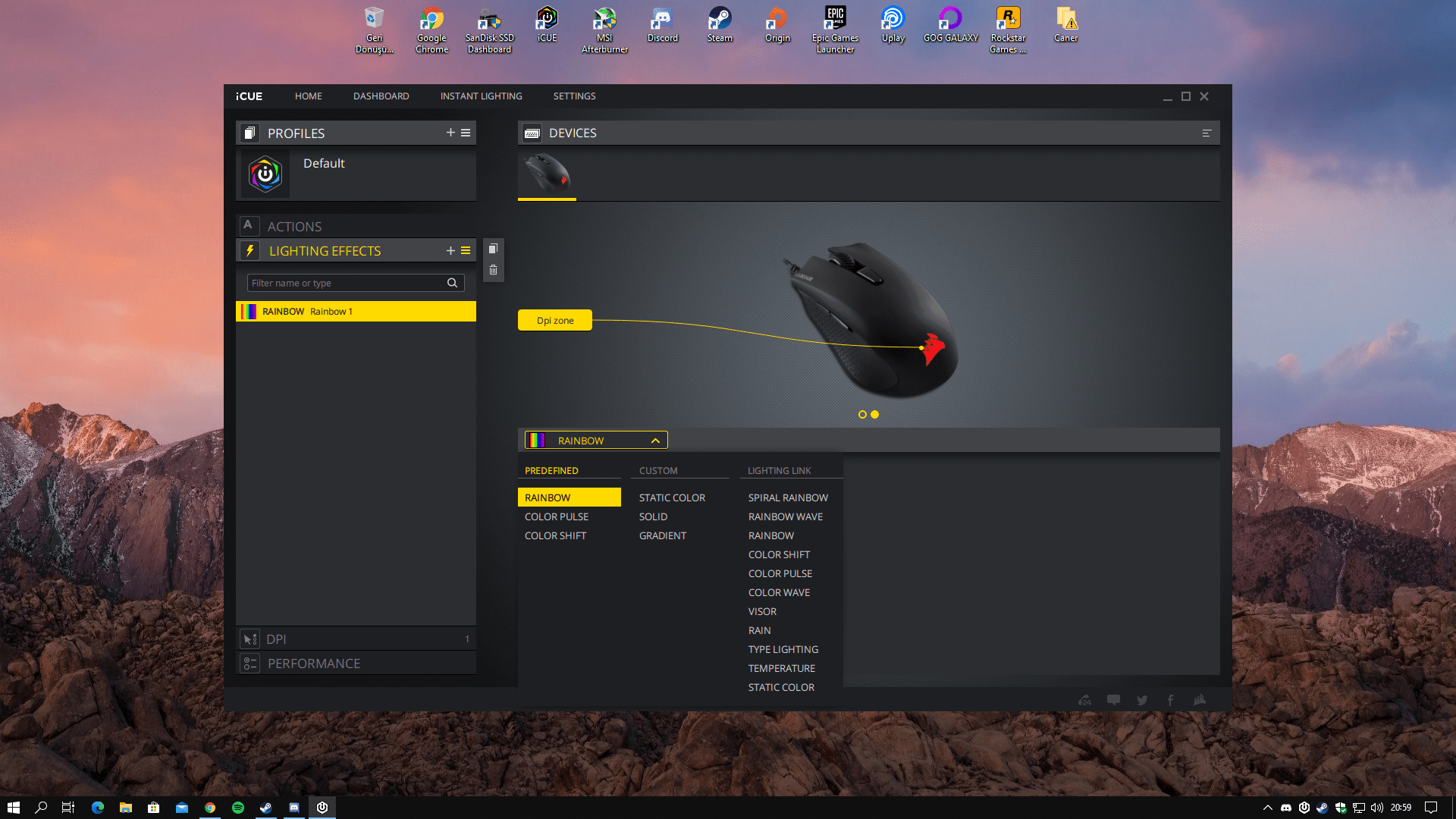Click the copy lighting effect icon
Screen dimensions: 1456x819
point(493,249)
